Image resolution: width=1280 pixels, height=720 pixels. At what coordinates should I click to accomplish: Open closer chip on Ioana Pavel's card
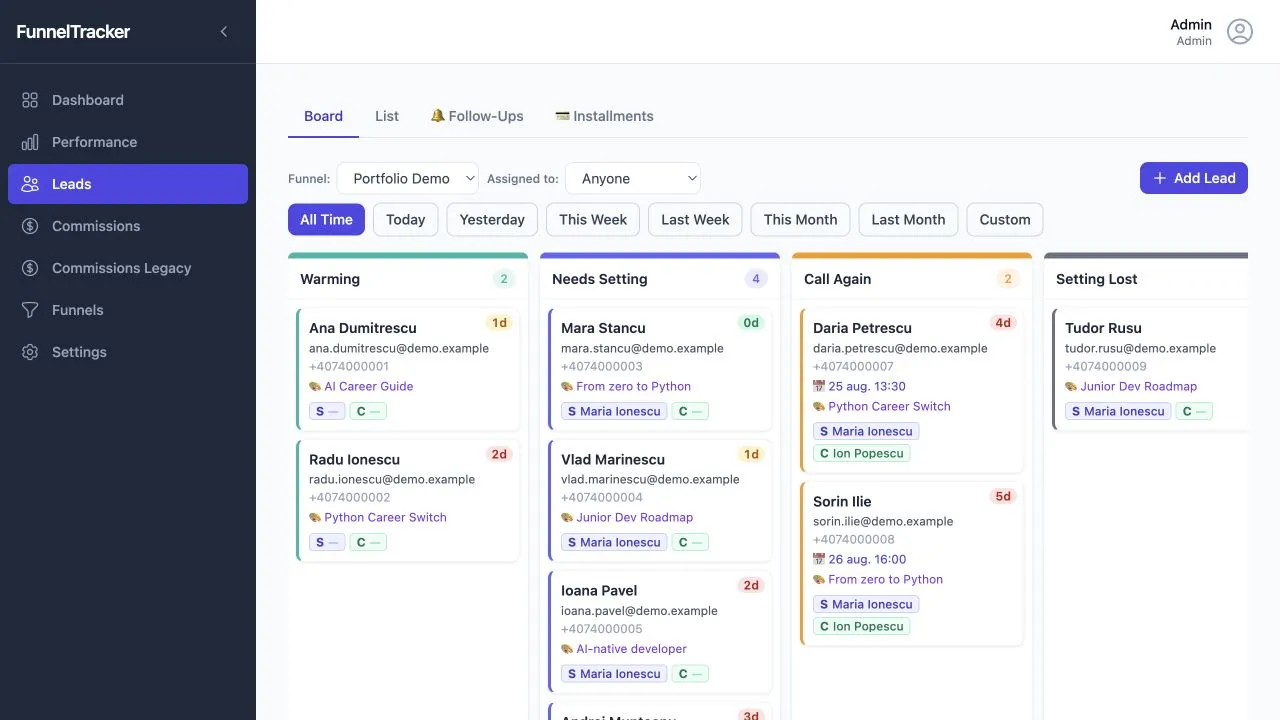[x=690, y=674]
